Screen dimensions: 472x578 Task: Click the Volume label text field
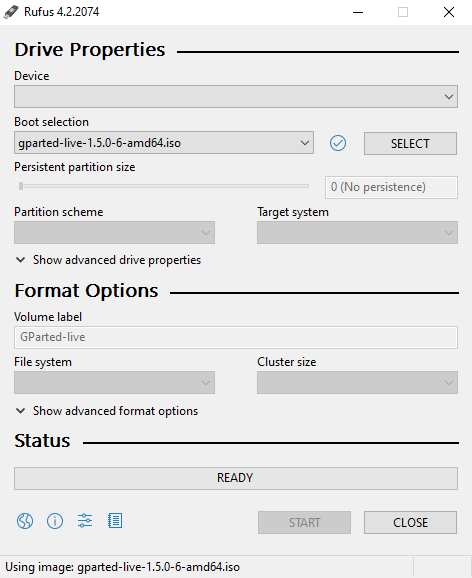point(236,337)
